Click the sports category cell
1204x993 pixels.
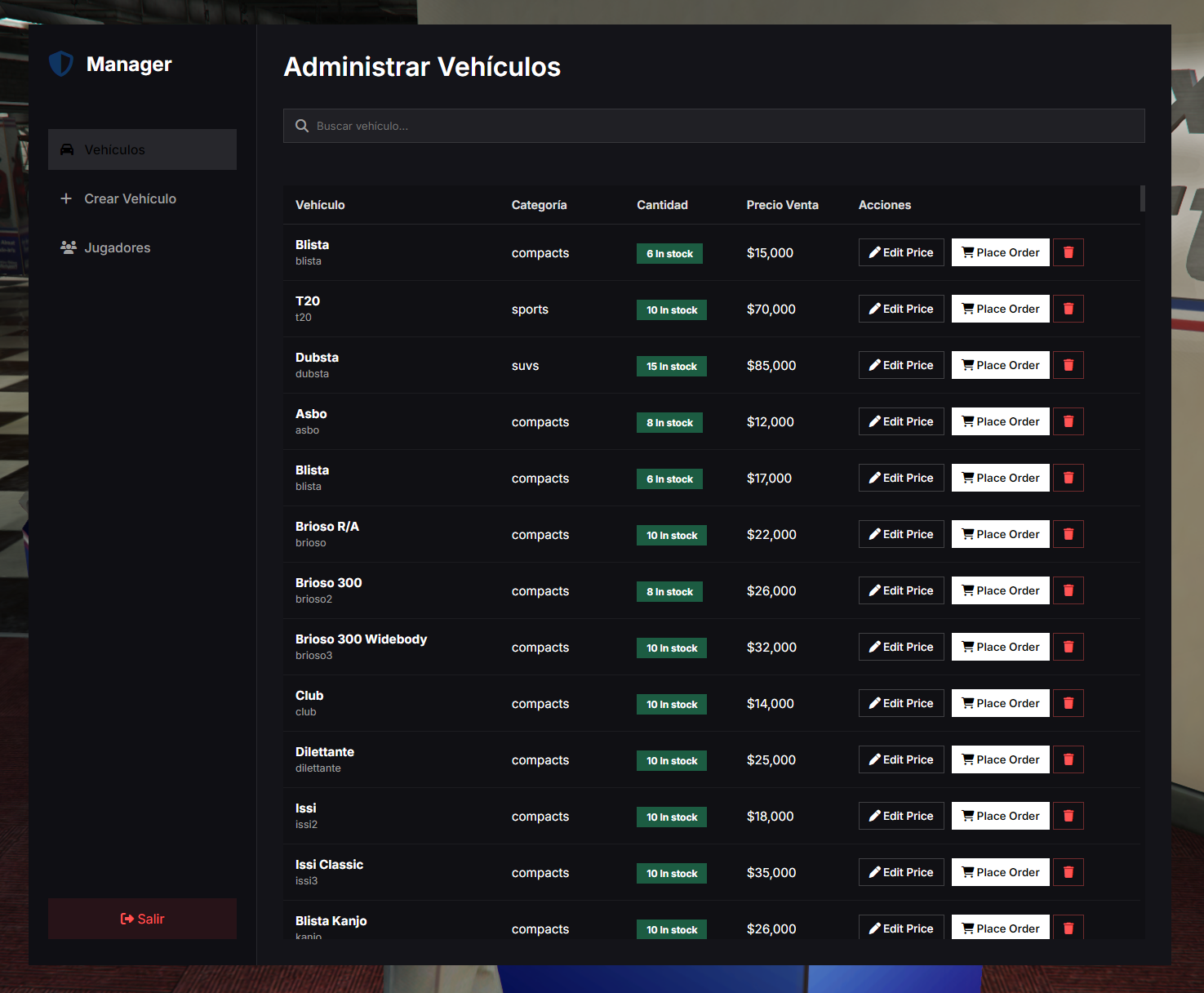[530, 309]
